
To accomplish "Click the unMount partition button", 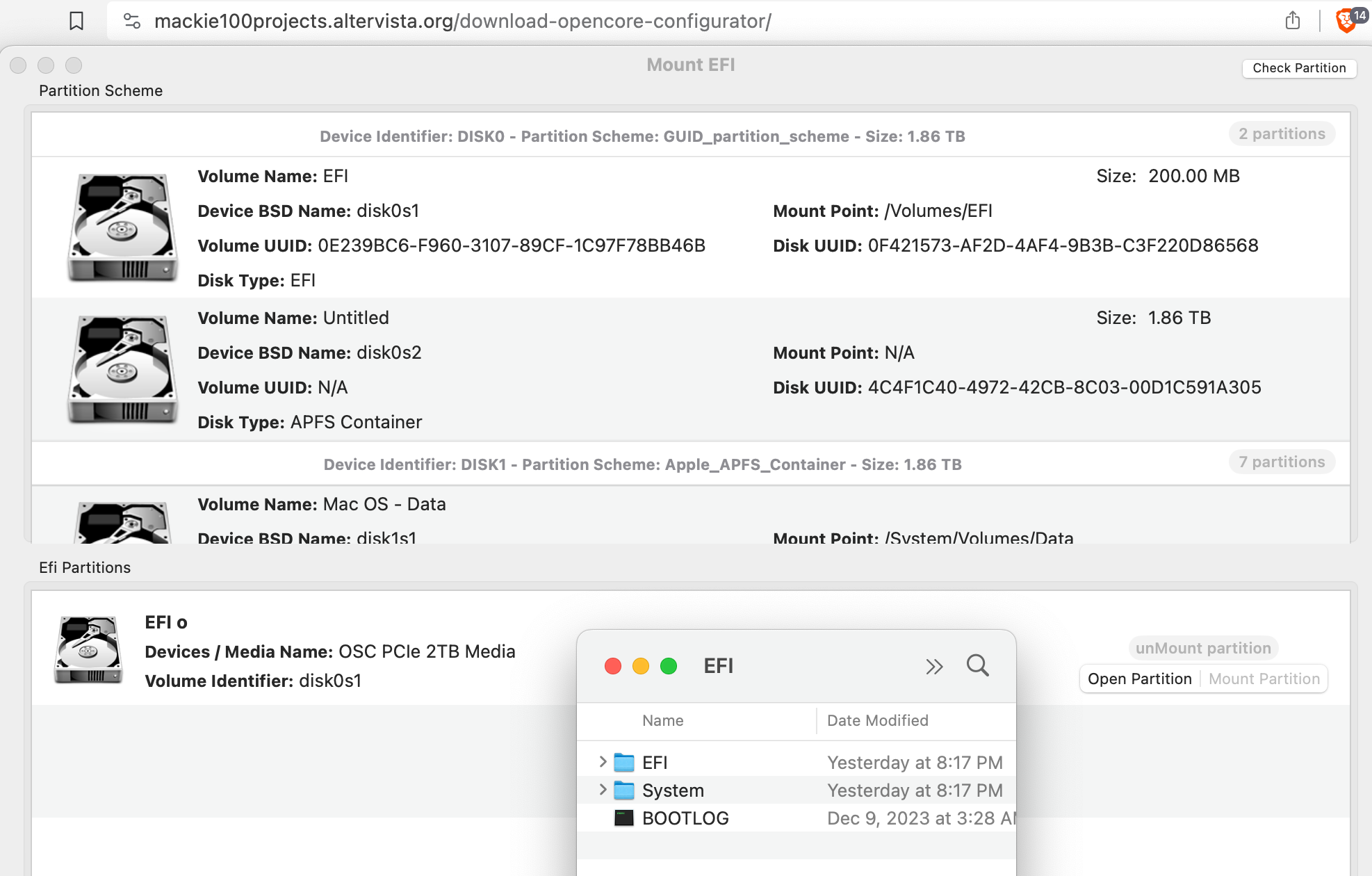I will point(1202,648).
